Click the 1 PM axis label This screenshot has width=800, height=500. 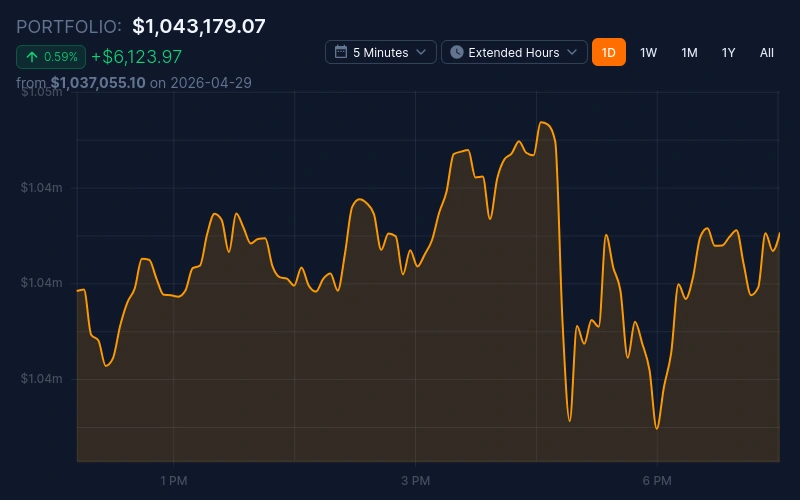tap(173, 481)
